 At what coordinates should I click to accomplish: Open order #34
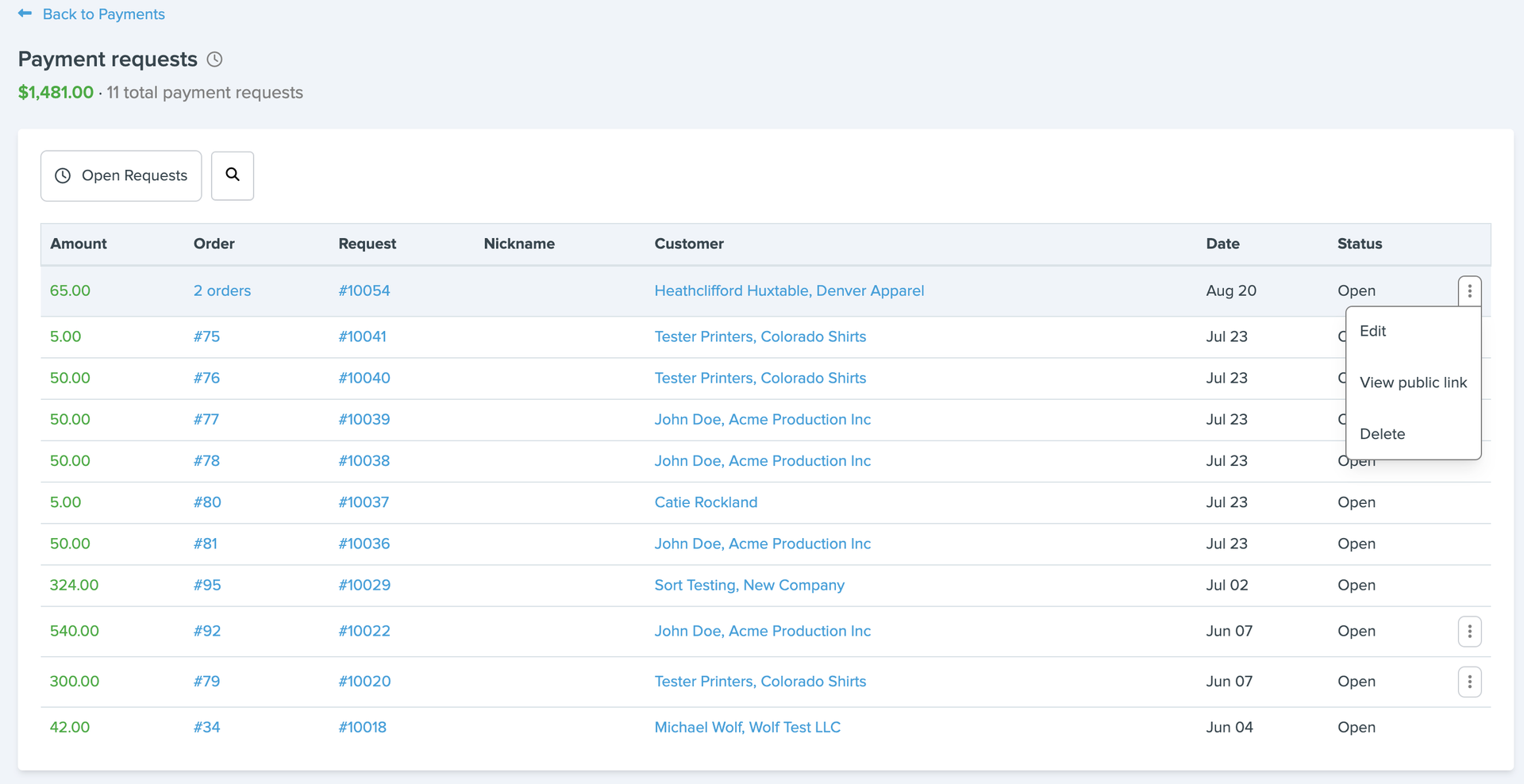click(206, 727)
